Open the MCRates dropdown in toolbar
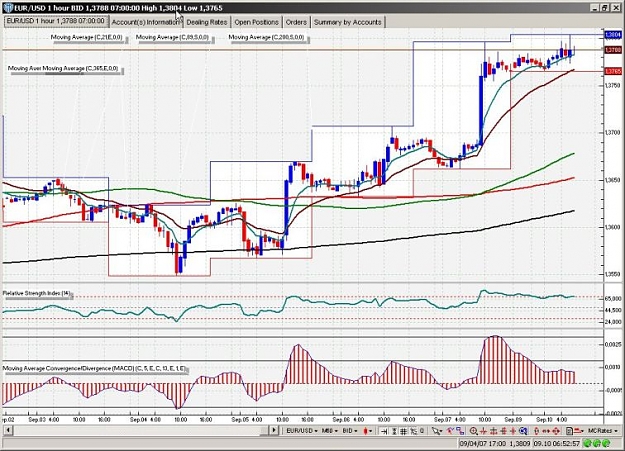 click(x=603, y=431)
